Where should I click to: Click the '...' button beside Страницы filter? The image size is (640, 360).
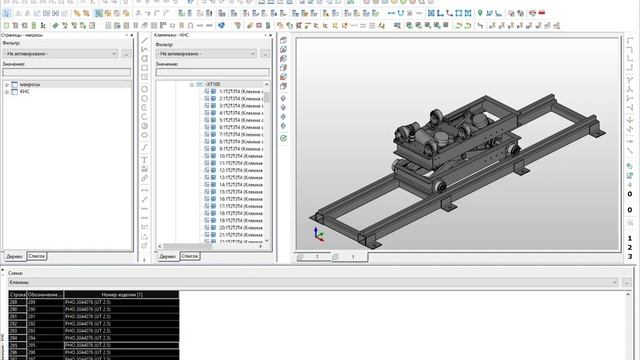coord(127,53)
